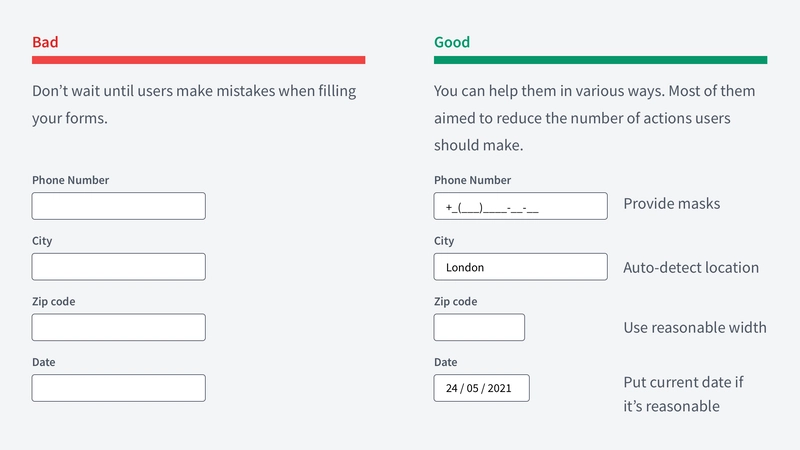Select the empty City field under Bad

[118, 267]
